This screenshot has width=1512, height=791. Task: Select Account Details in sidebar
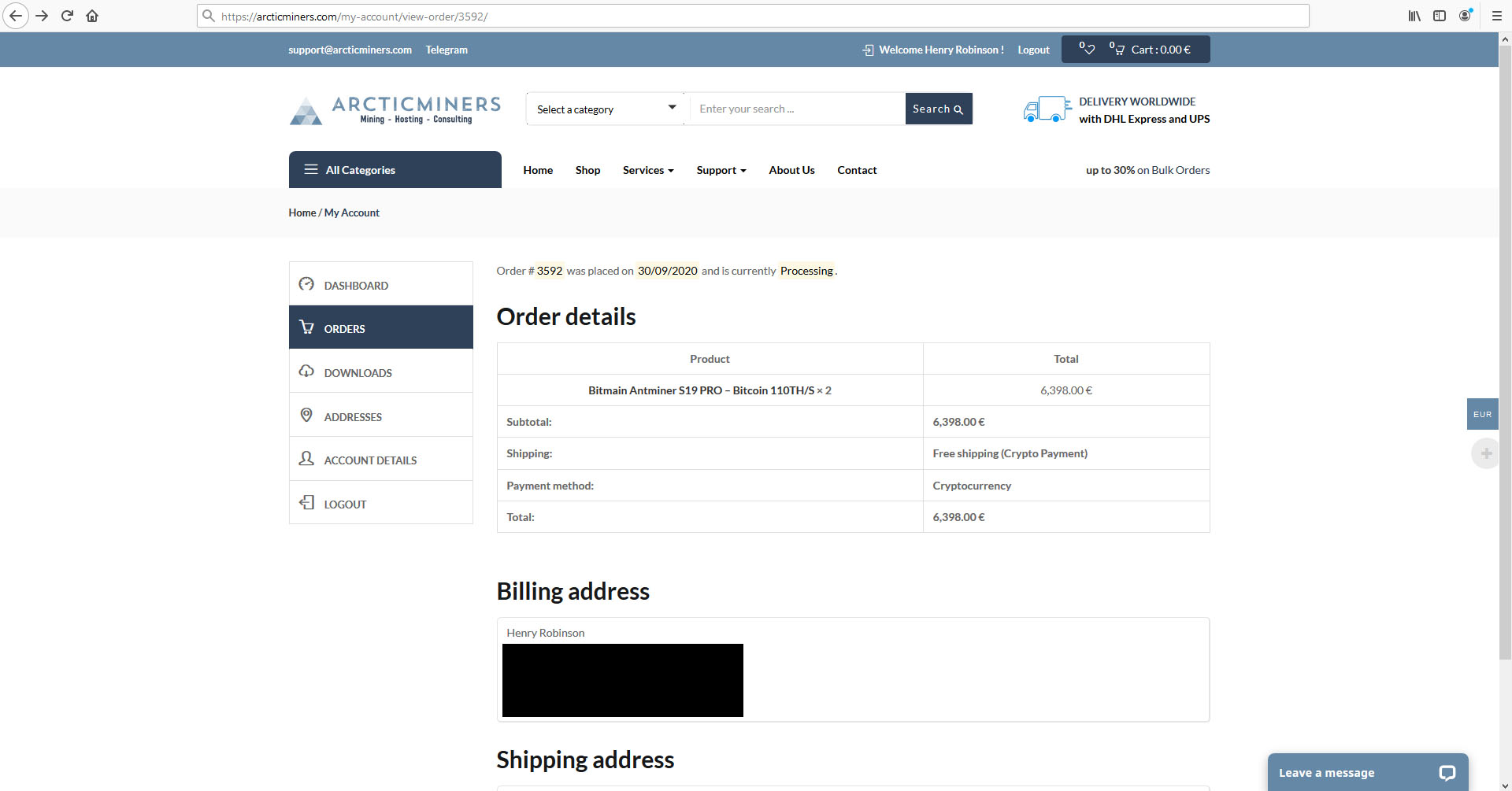(x=381, y=459)
